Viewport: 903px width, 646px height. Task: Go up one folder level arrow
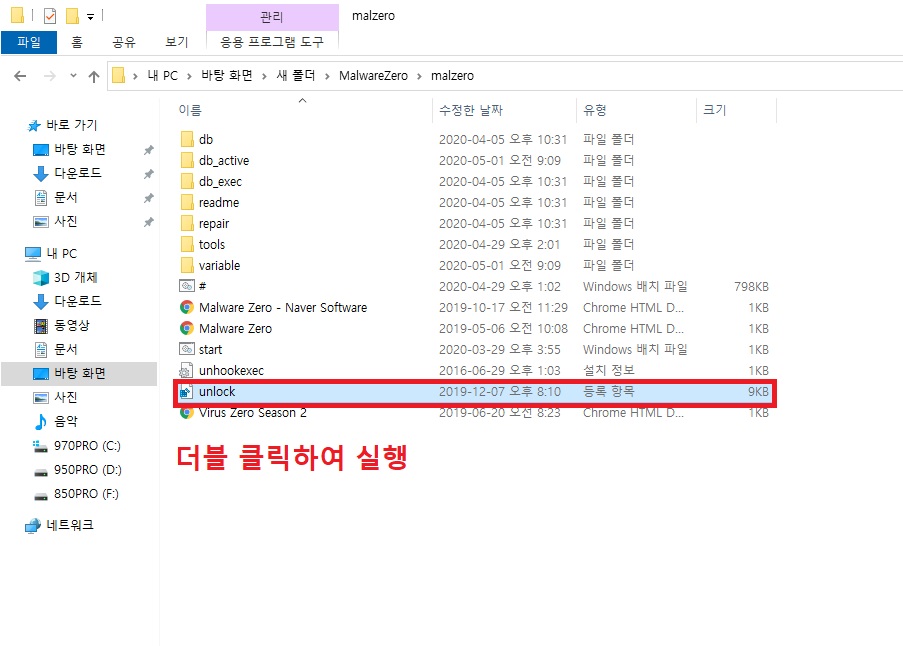pos(94,76)
